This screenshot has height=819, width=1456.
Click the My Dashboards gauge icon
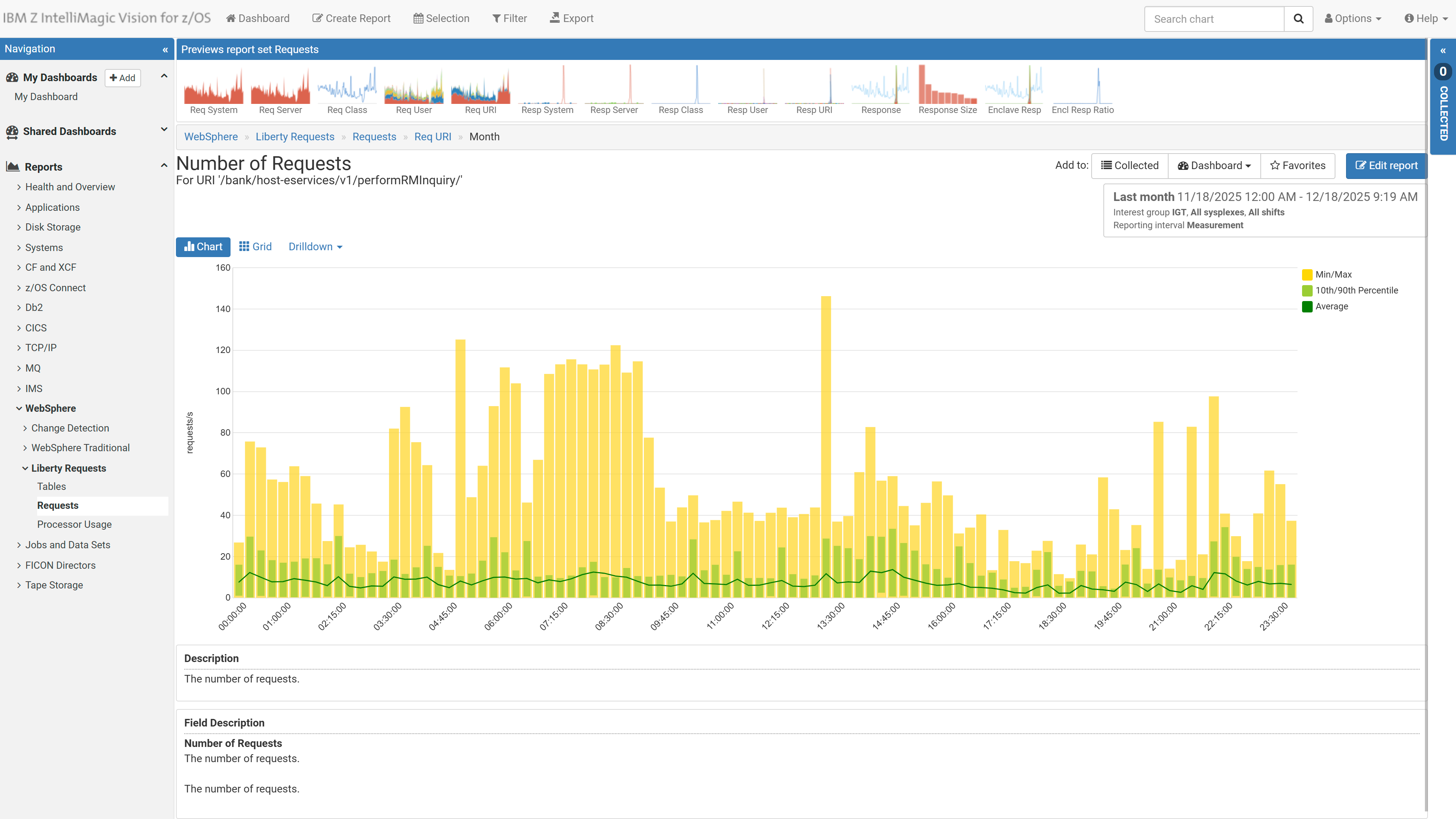point(12,77)
